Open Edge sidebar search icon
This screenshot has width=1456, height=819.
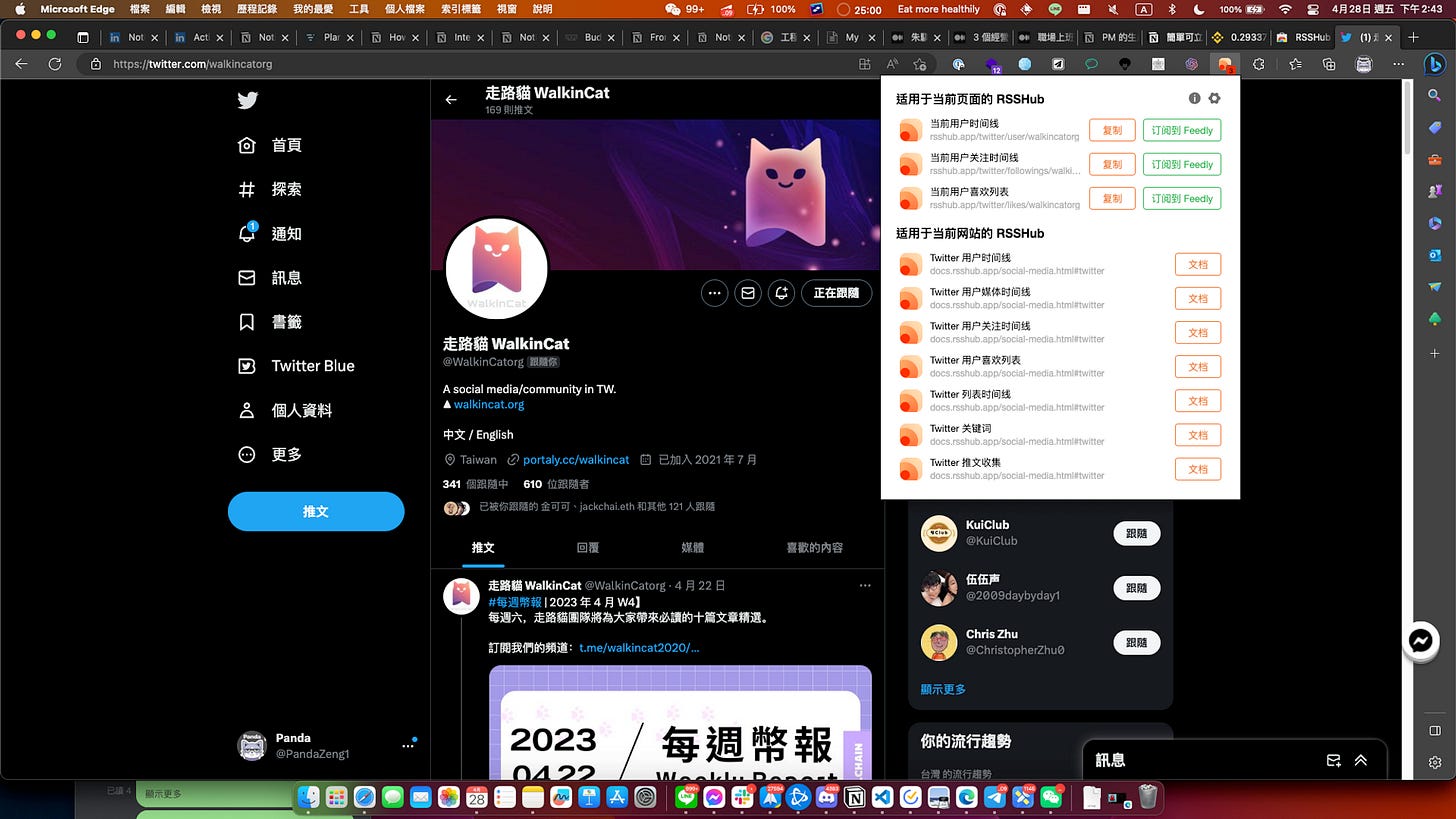click(x=1435, y=95)
